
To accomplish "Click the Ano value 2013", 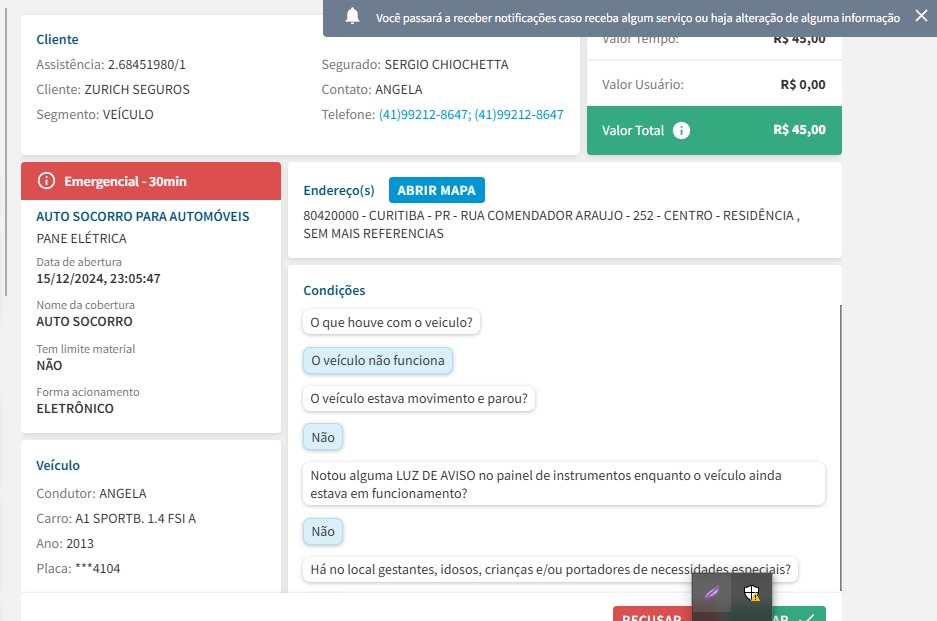I will (x=80, y=543).
